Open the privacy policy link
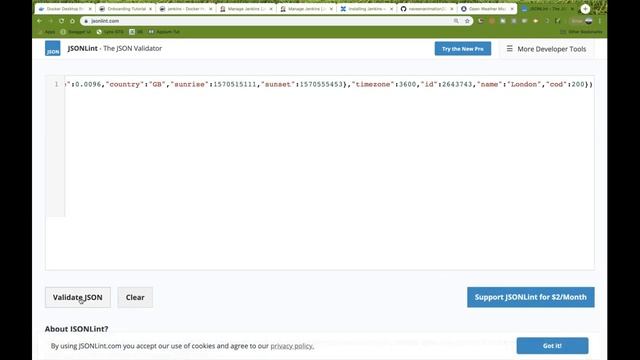Screen dimensions: 640x360 tap(292, 346)
